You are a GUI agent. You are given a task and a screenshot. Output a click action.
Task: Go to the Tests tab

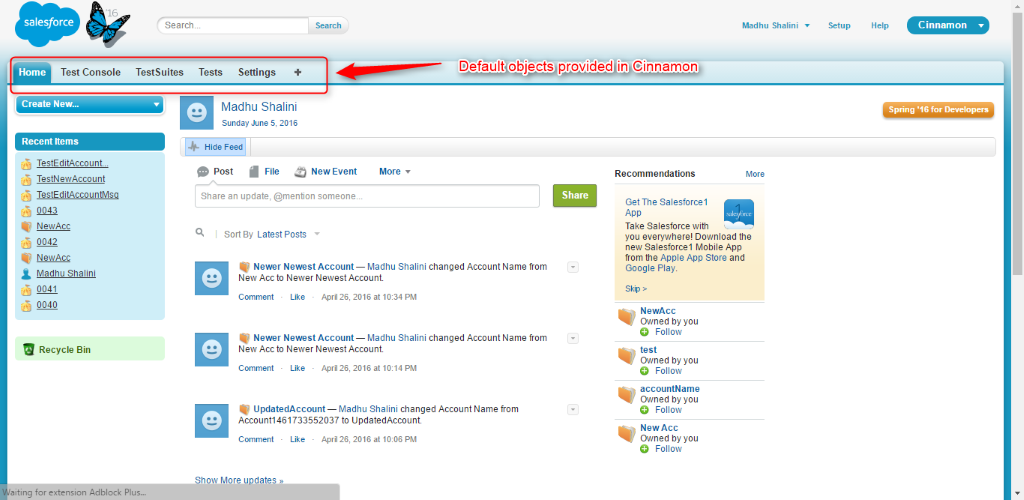tap(210, 72)
